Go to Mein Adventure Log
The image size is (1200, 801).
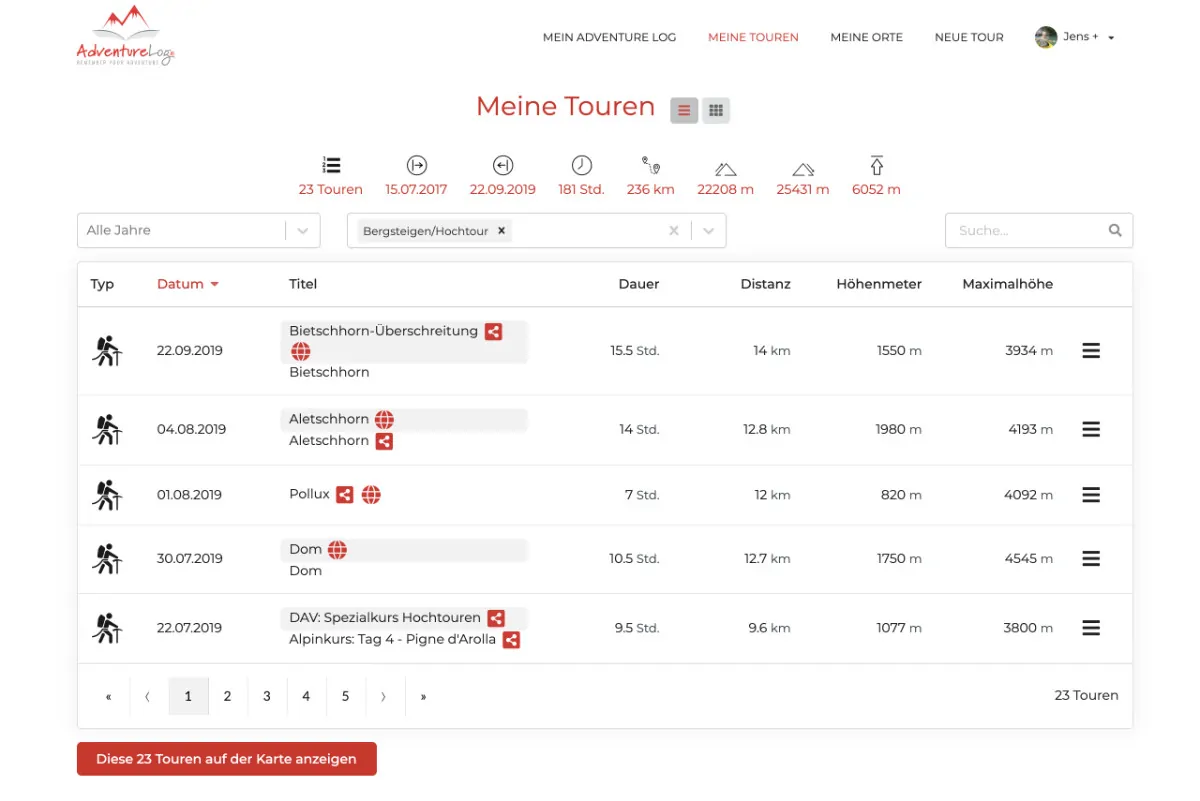click(x=609, y=37)
